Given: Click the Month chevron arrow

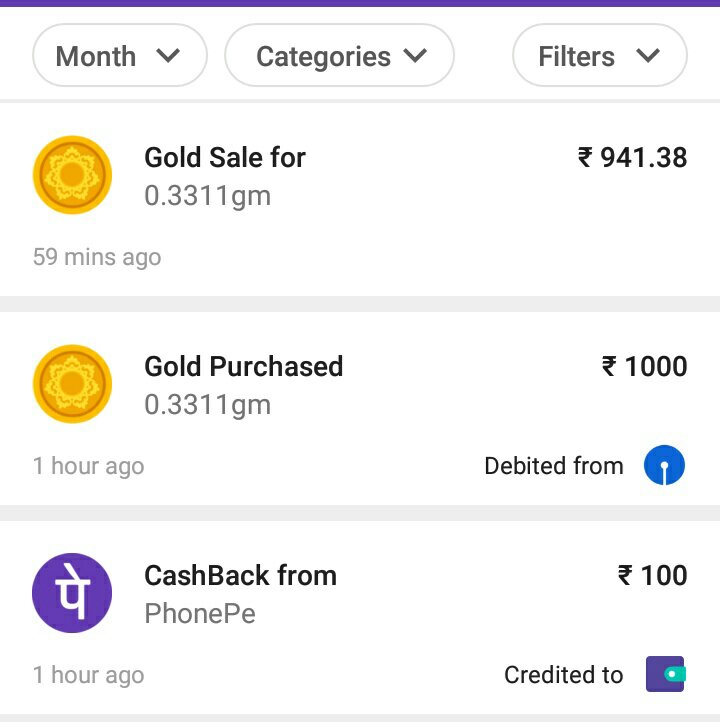Looking at the screenshot, I should tap(168, 56).
